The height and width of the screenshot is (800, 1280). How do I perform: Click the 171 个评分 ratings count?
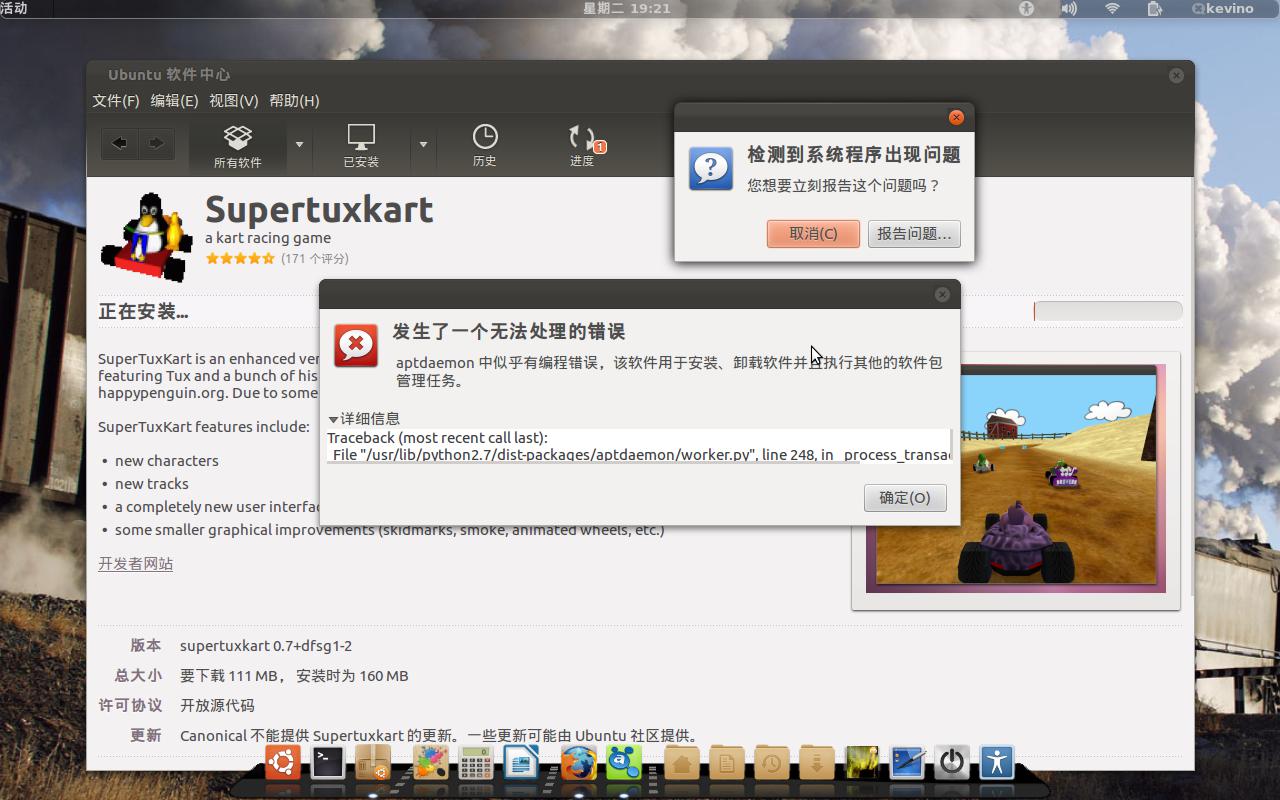coord(315,258)
